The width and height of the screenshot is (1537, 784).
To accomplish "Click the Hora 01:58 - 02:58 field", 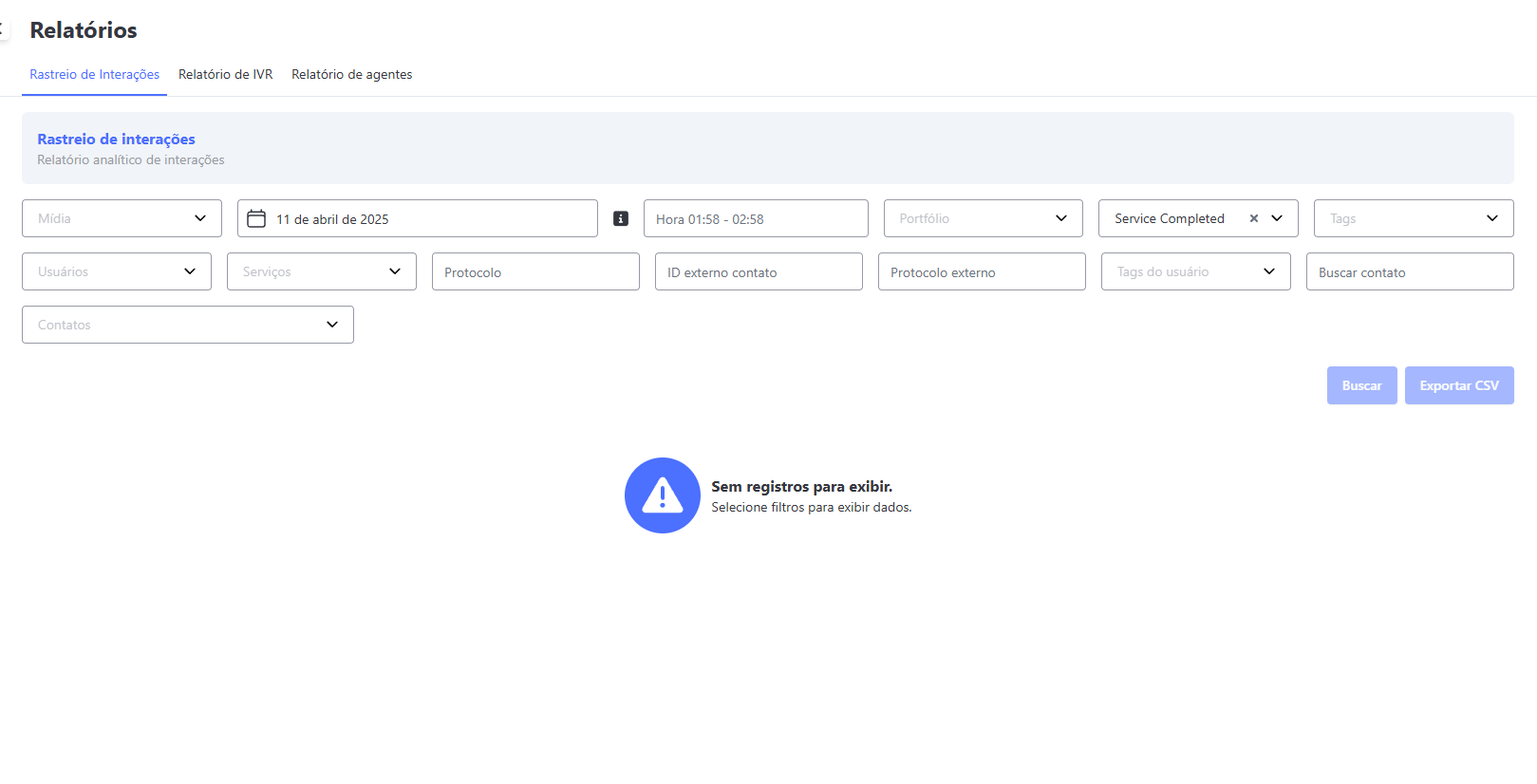I will pos(755,219).
